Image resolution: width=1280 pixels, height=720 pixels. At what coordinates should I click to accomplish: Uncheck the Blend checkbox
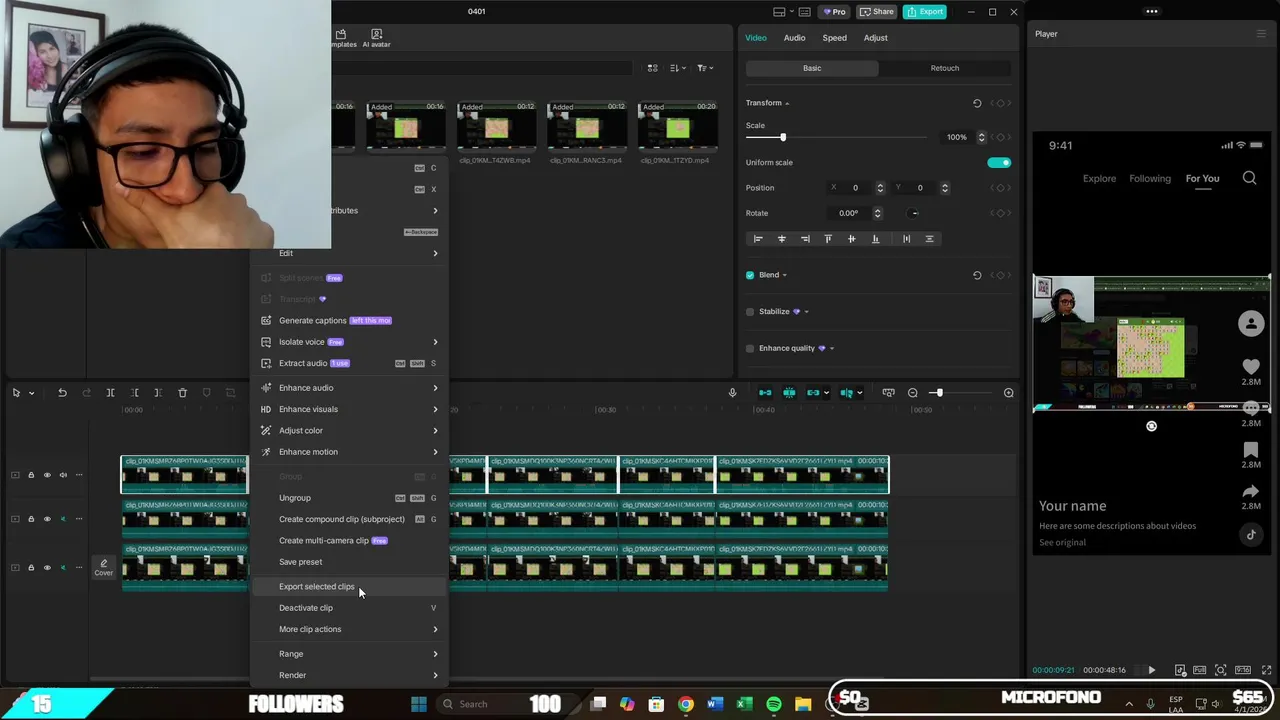pos(750,275)
